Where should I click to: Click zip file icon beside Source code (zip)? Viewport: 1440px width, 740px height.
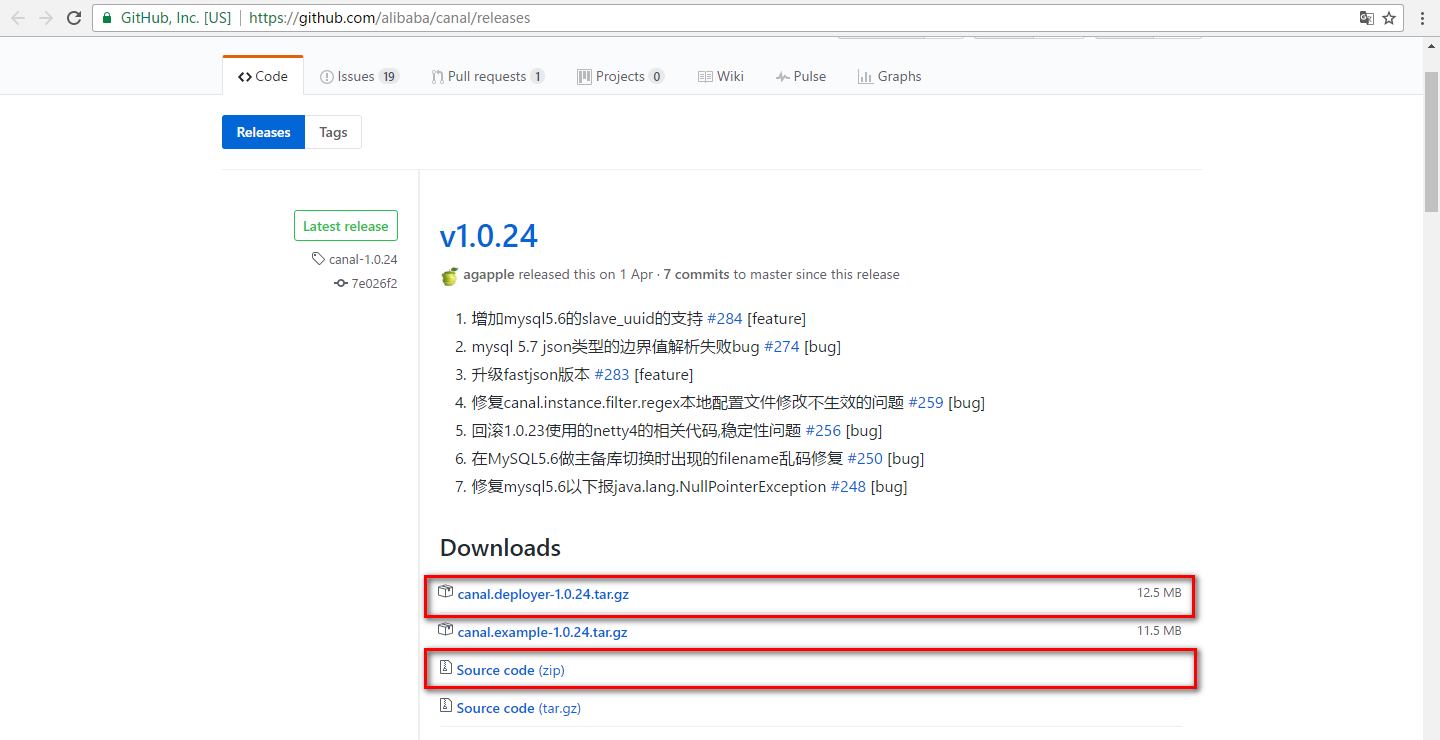446,668
